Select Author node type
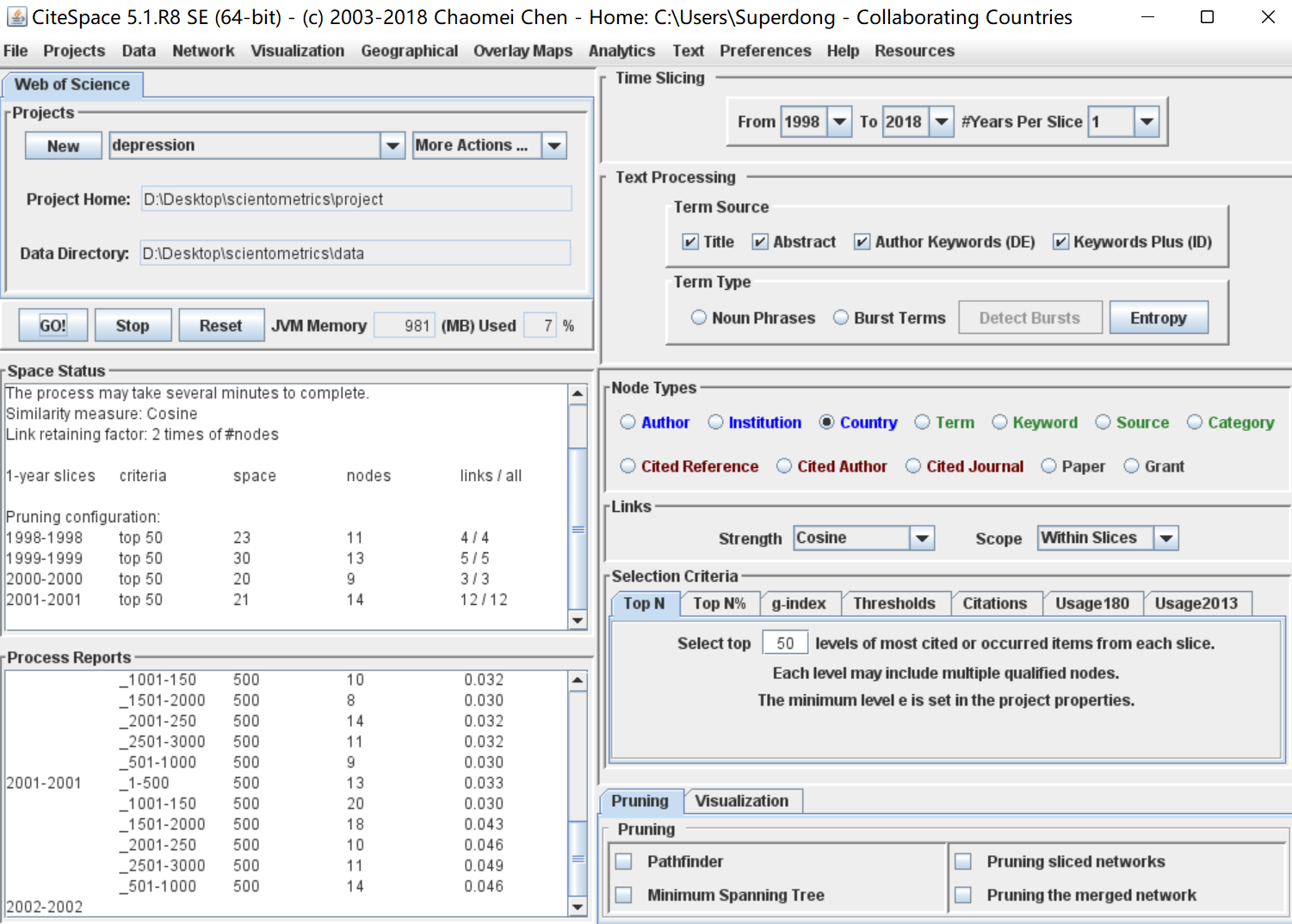Screen dimensions: 1292x924 (627, 422)
